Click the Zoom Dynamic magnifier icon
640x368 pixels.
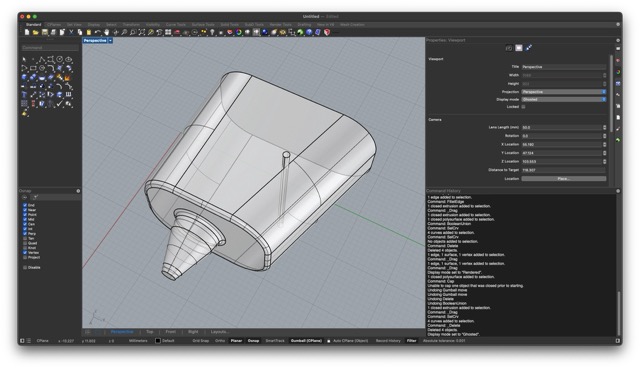124,32
